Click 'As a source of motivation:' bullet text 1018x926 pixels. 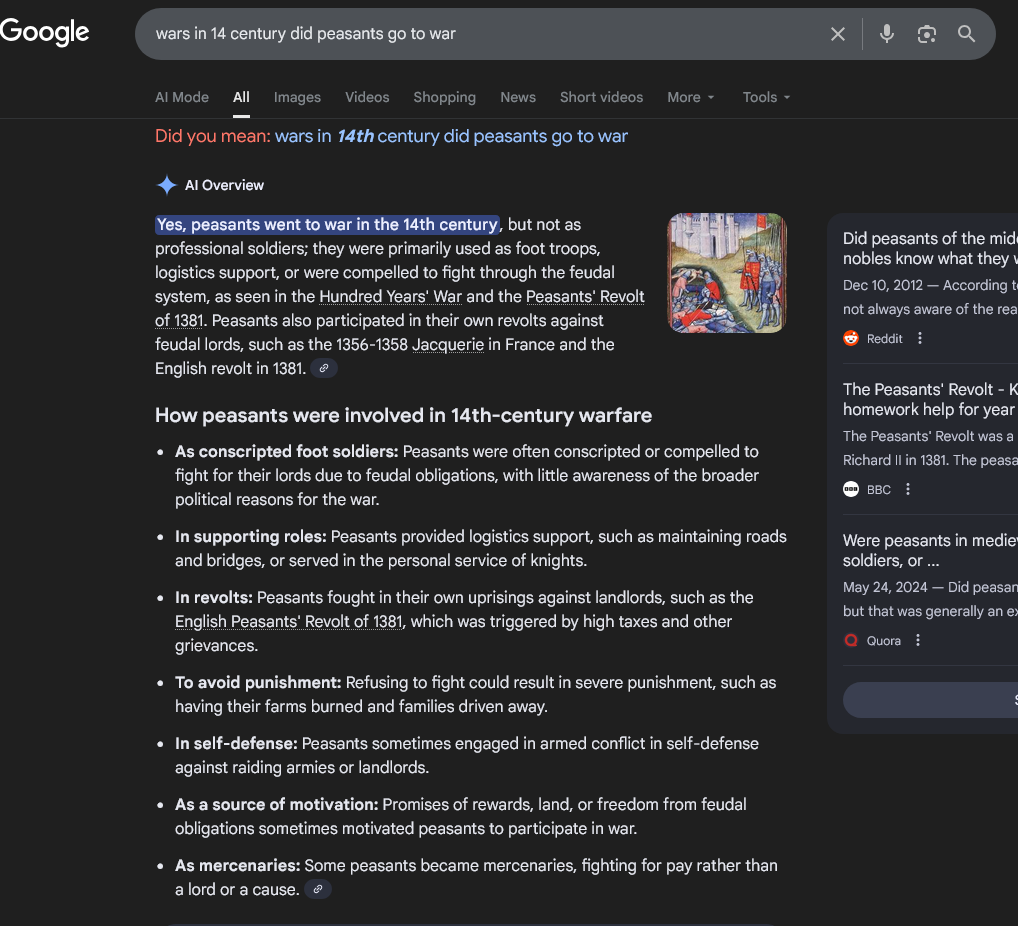tap(277, 805)
